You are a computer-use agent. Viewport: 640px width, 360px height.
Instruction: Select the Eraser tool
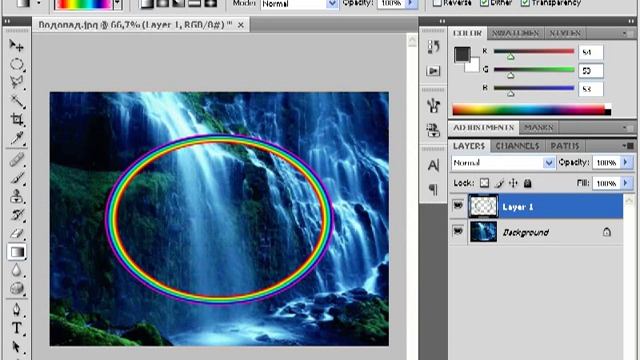pos(16,233)
